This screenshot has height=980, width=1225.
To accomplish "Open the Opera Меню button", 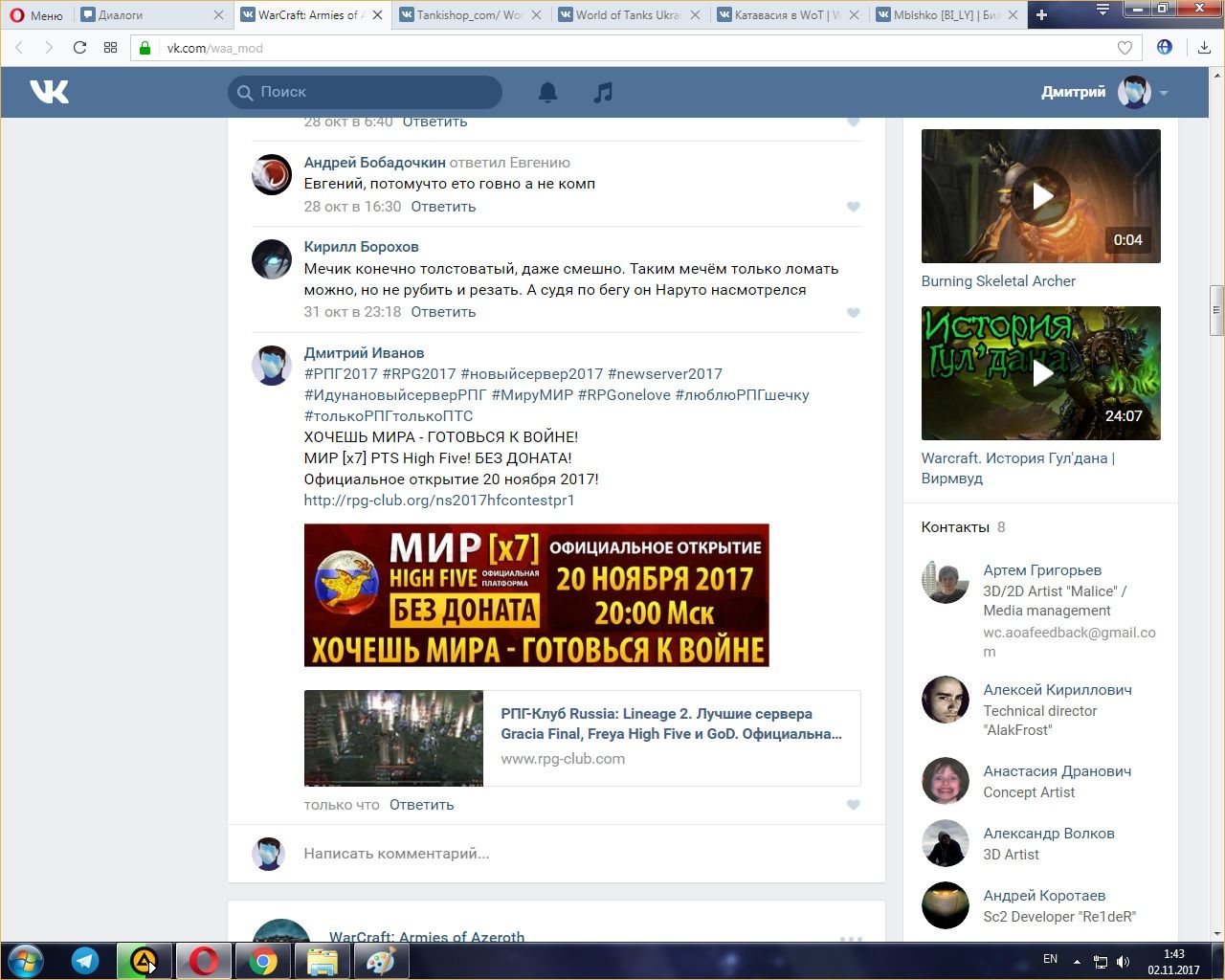I will coord(36,14).
